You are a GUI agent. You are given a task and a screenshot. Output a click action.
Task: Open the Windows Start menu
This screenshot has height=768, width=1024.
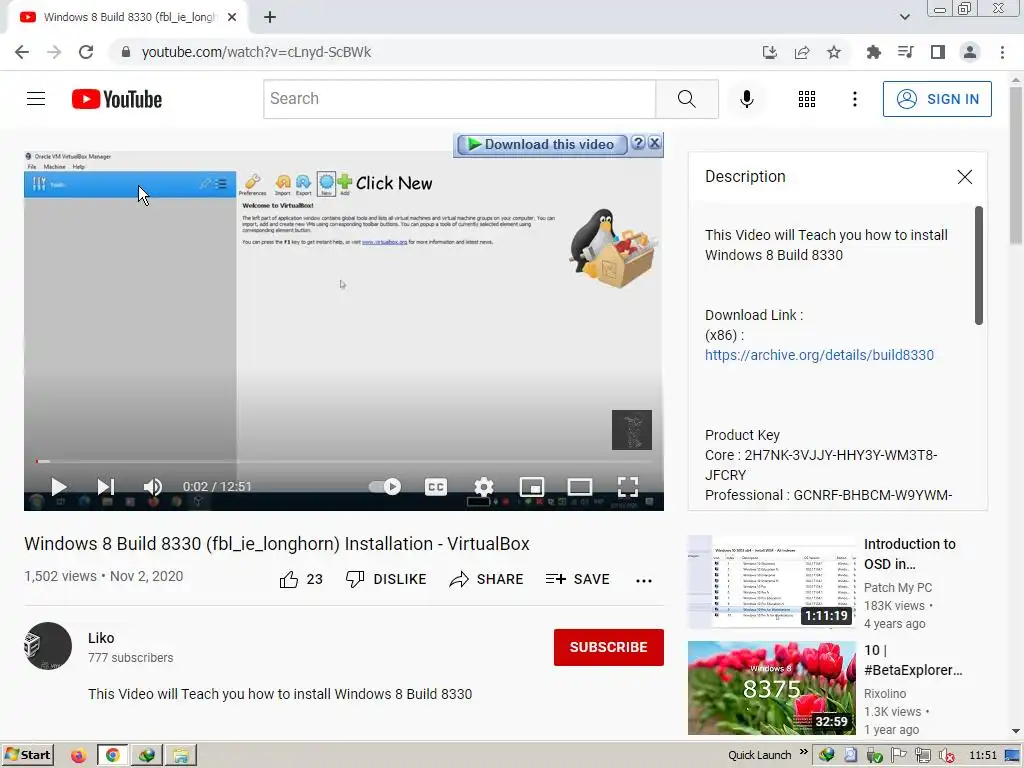click(28, 756)
